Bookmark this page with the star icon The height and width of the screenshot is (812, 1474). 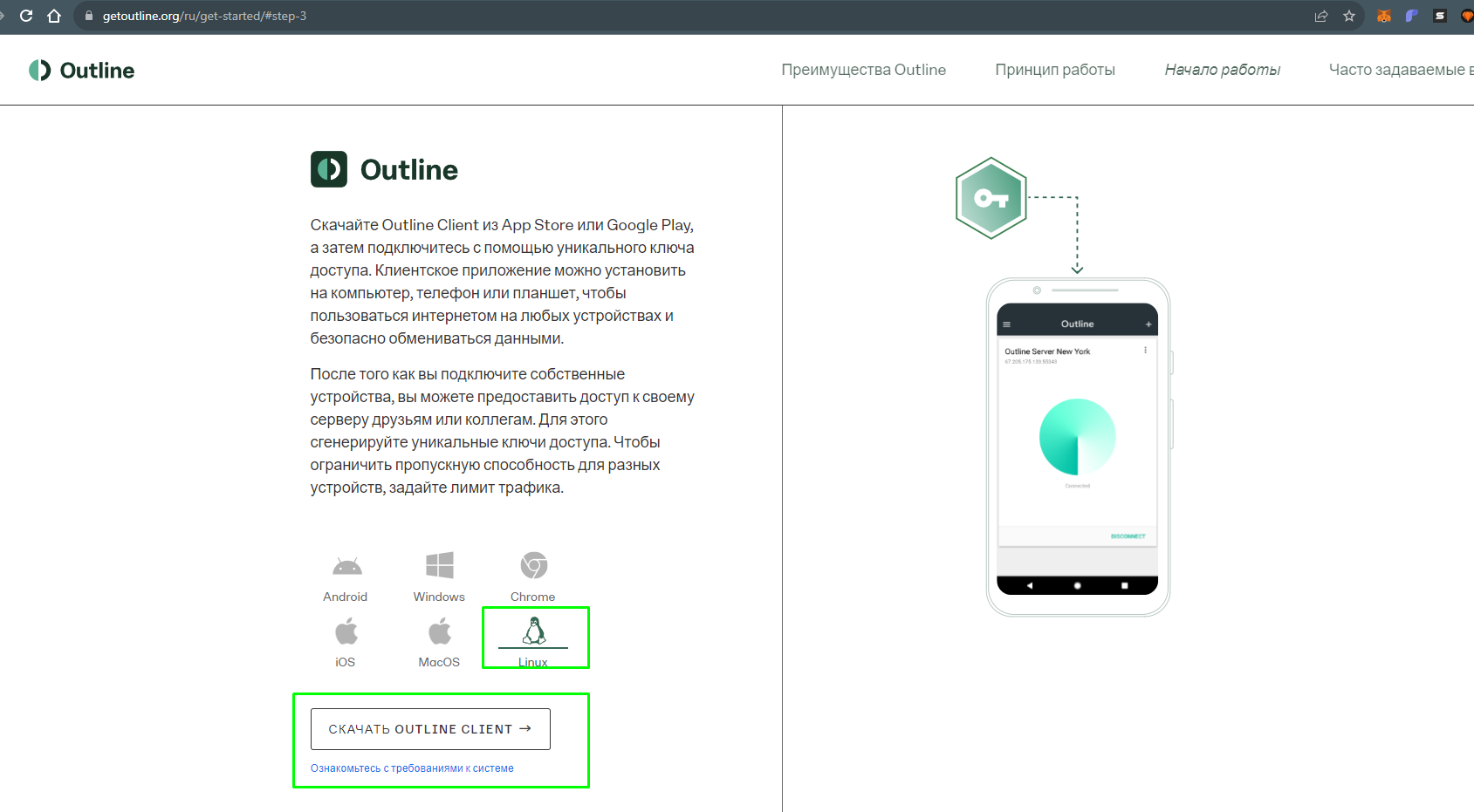pos(1349,16)
